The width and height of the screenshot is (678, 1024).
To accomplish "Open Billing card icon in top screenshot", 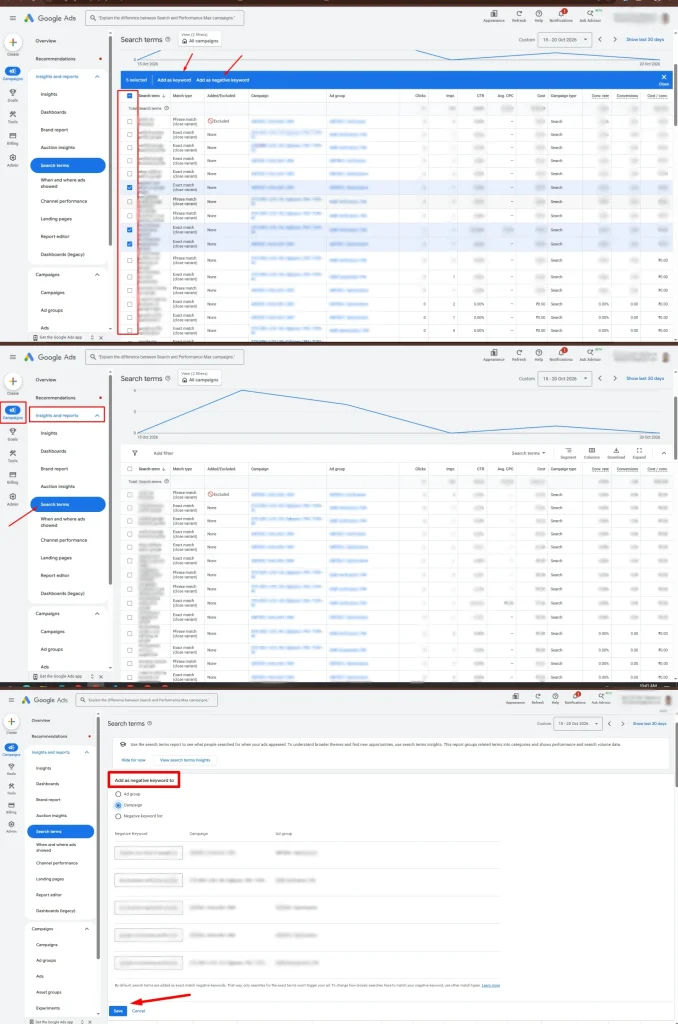I will 12,136.
